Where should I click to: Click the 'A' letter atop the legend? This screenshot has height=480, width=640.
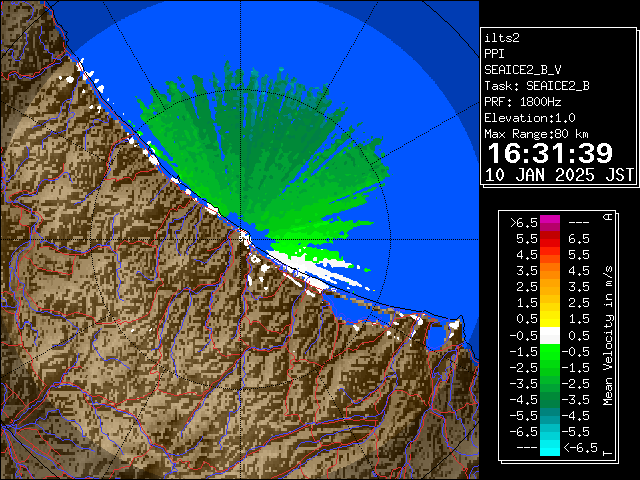pyautogui.click(x=608, y=217)
